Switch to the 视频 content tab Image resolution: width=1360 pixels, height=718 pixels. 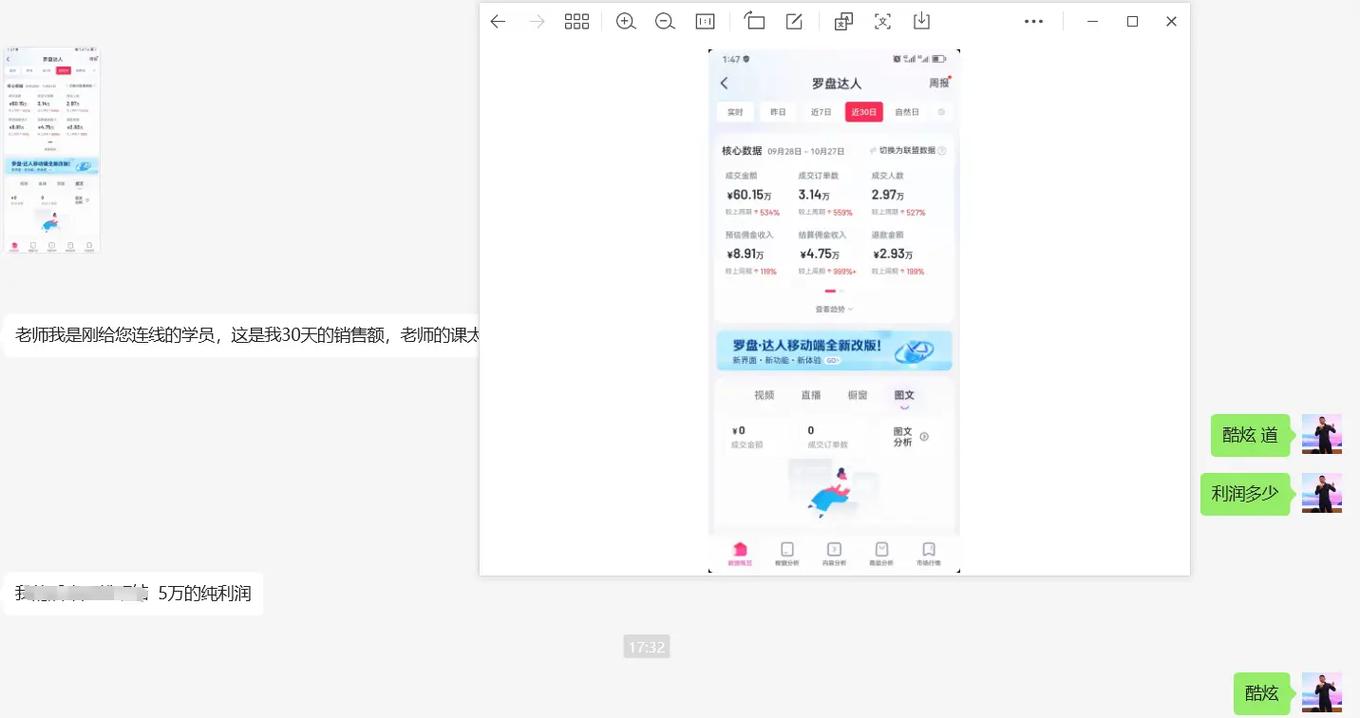(764, 395)
